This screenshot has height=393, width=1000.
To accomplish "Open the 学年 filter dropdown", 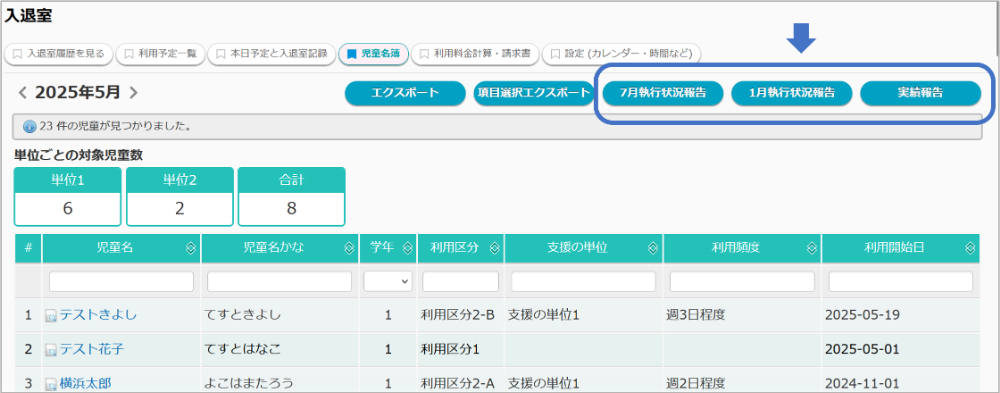I will tap(388, 281).
